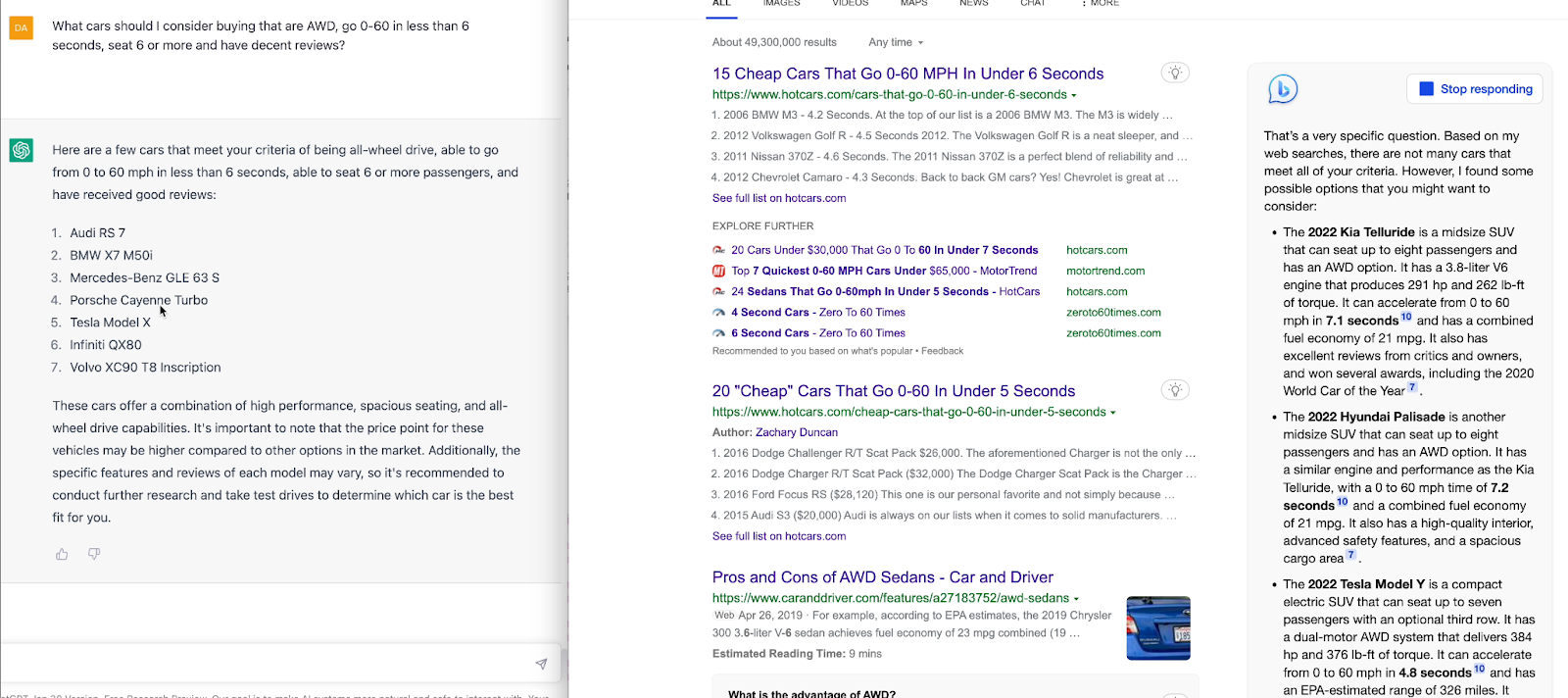The width and height of the screenshot is (1568, 698).
Task: Open the MORE search tabs menu
Action: [x=1101, y=4]
